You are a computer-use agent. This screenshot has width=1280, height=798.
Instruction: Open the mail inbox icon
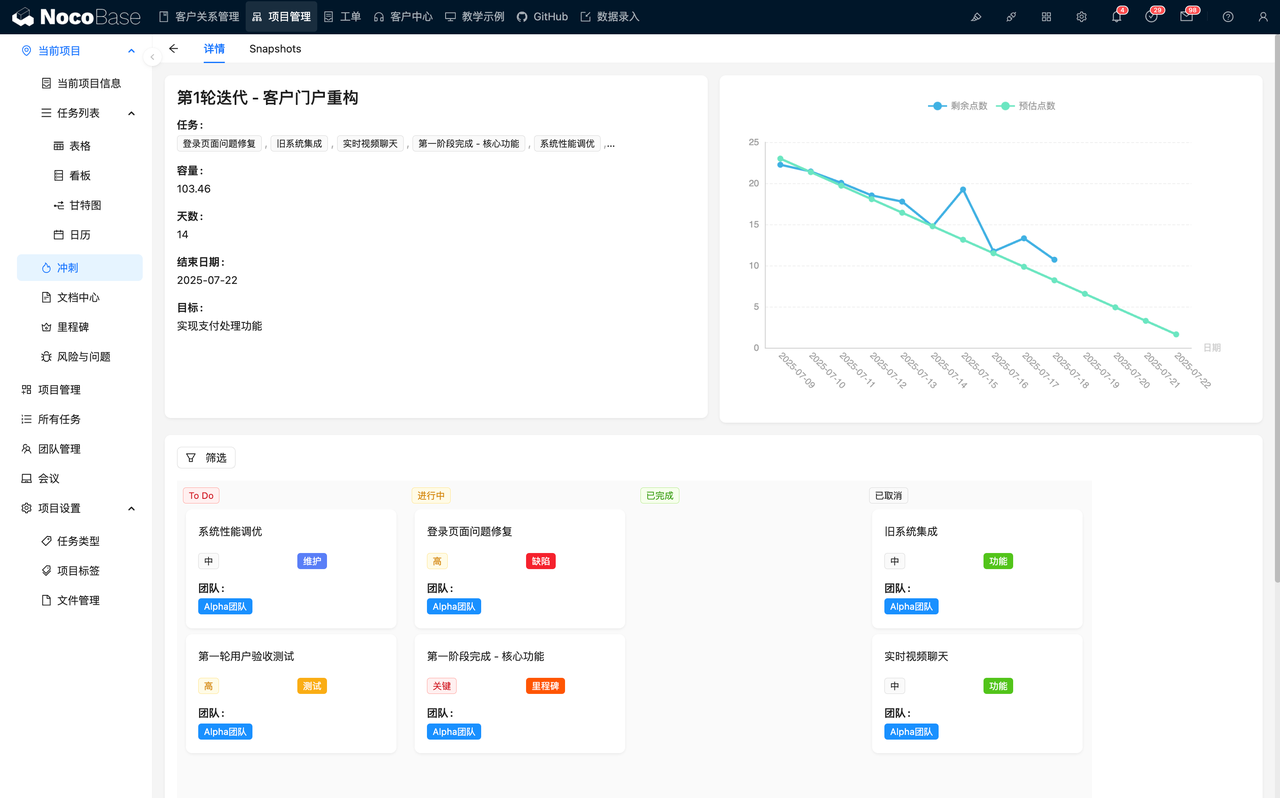click(1187, 17)
